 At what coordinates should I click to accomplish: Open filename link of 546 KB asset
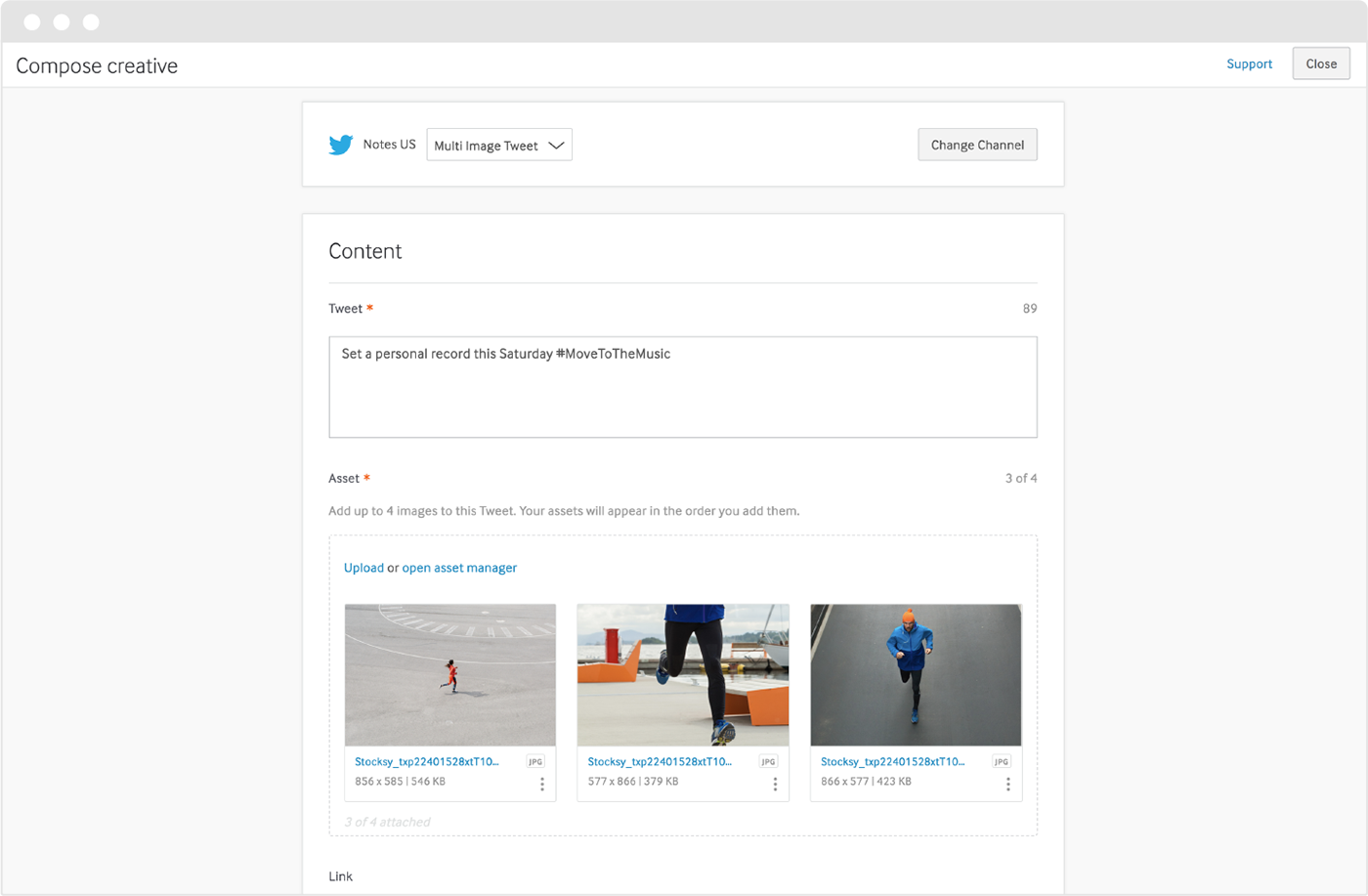click(x=427, y=761)
